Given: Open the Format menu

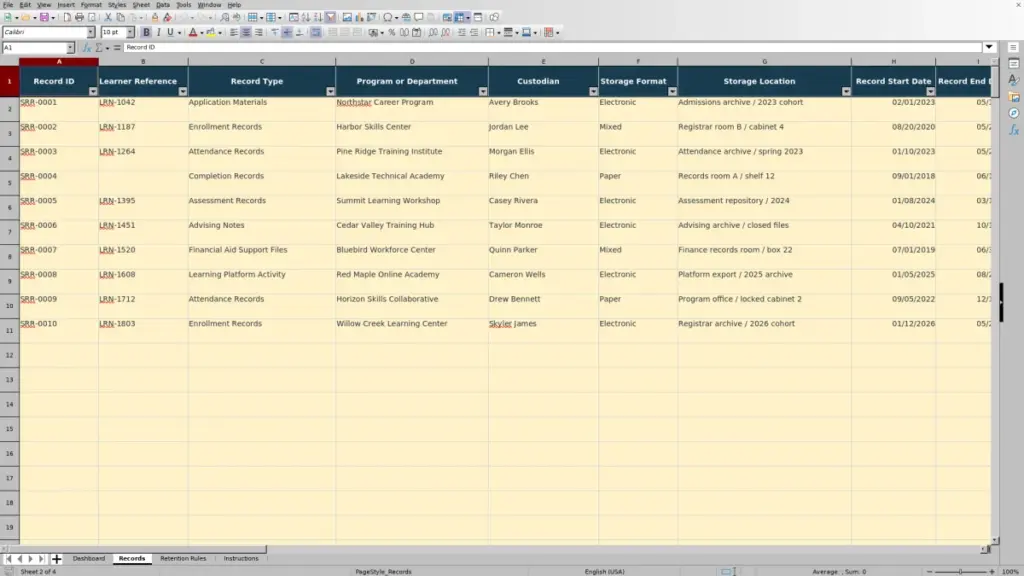Looking at the screenshot, I should click(91, 5).
